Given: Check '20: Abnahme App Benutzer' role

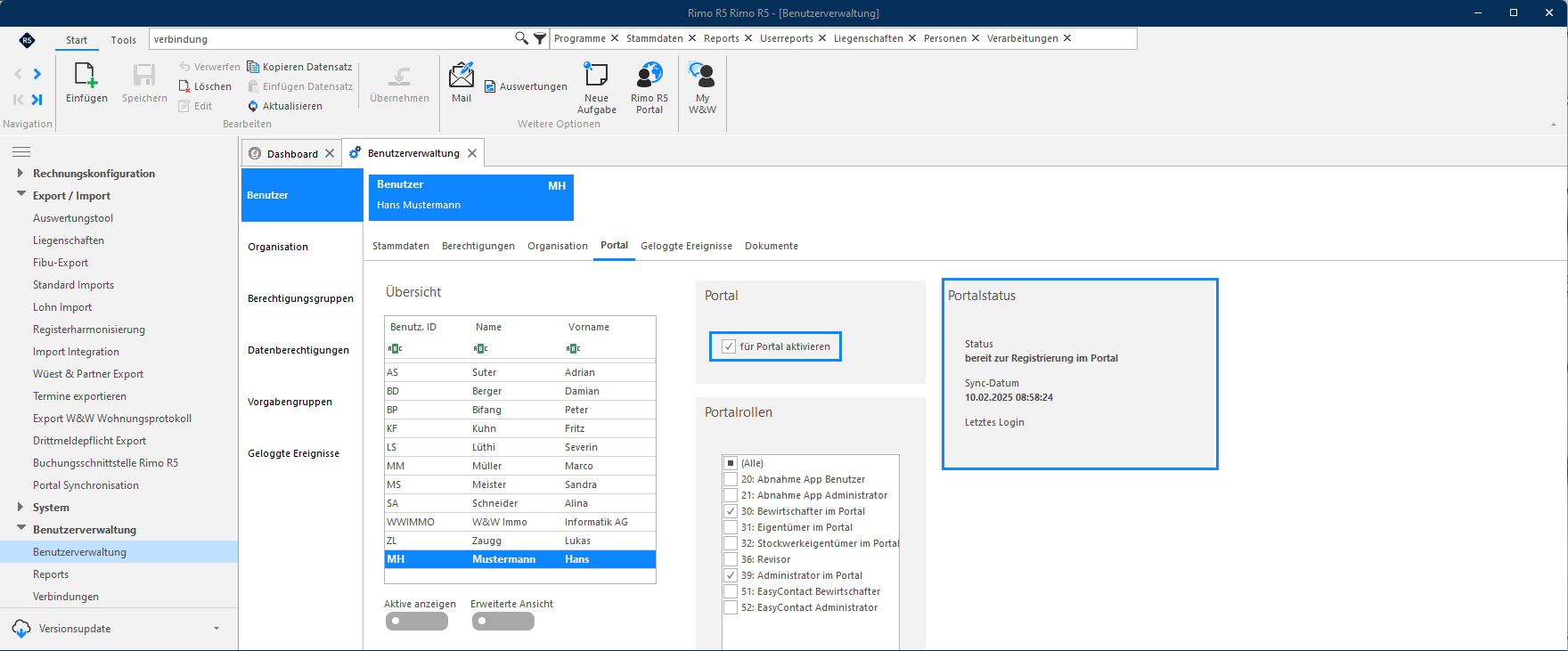Looking at the screenshot, I should (731, 479).
